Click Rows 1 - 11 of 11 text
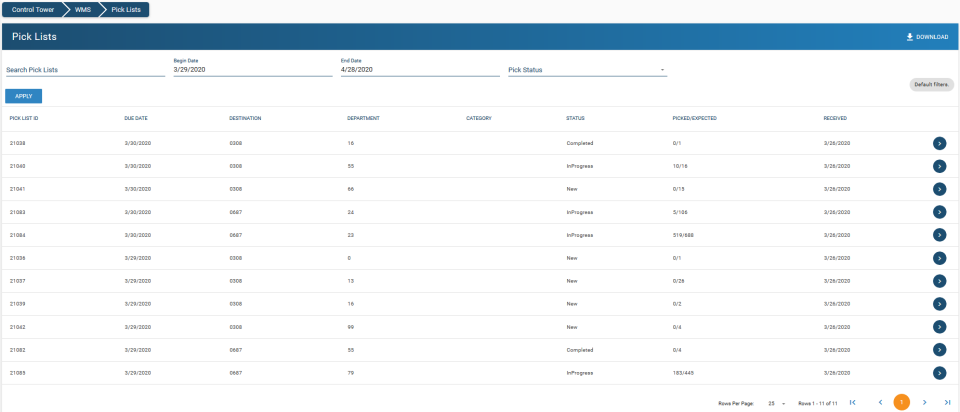Viewport: 960px width, 412px height. click(x=817, y=404)
